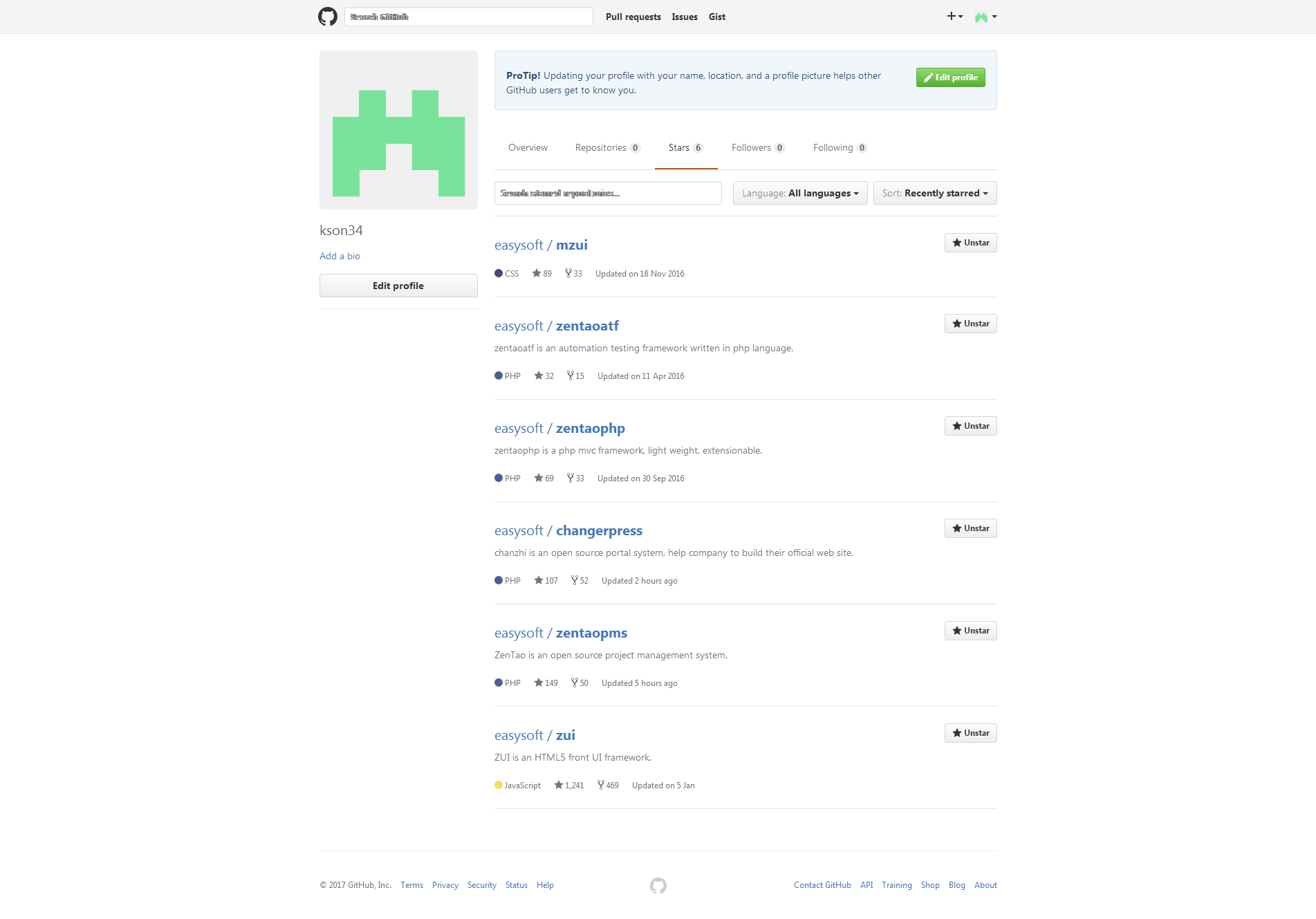Click fork count icon for zentaoatf
Screen dimensions: 1316x919
click(x=571, y=375)
